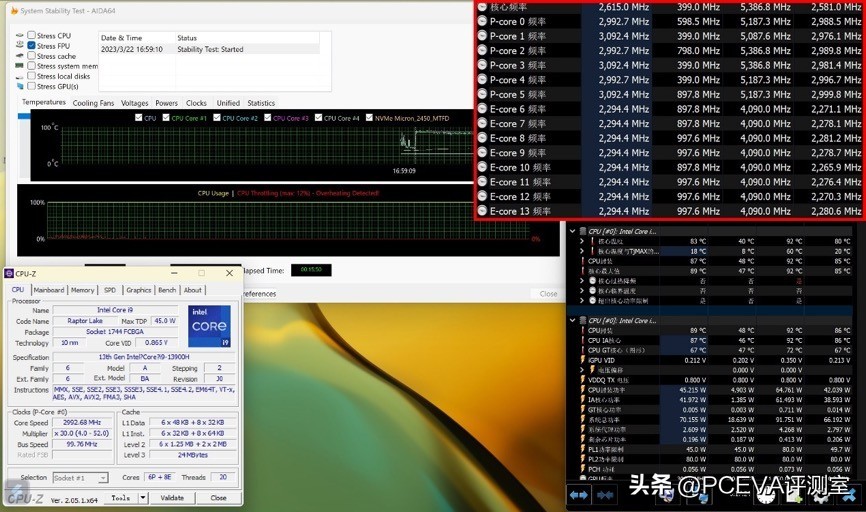
Task: Enable Stress system memory checkbox
Action: (x=31, y=66)
